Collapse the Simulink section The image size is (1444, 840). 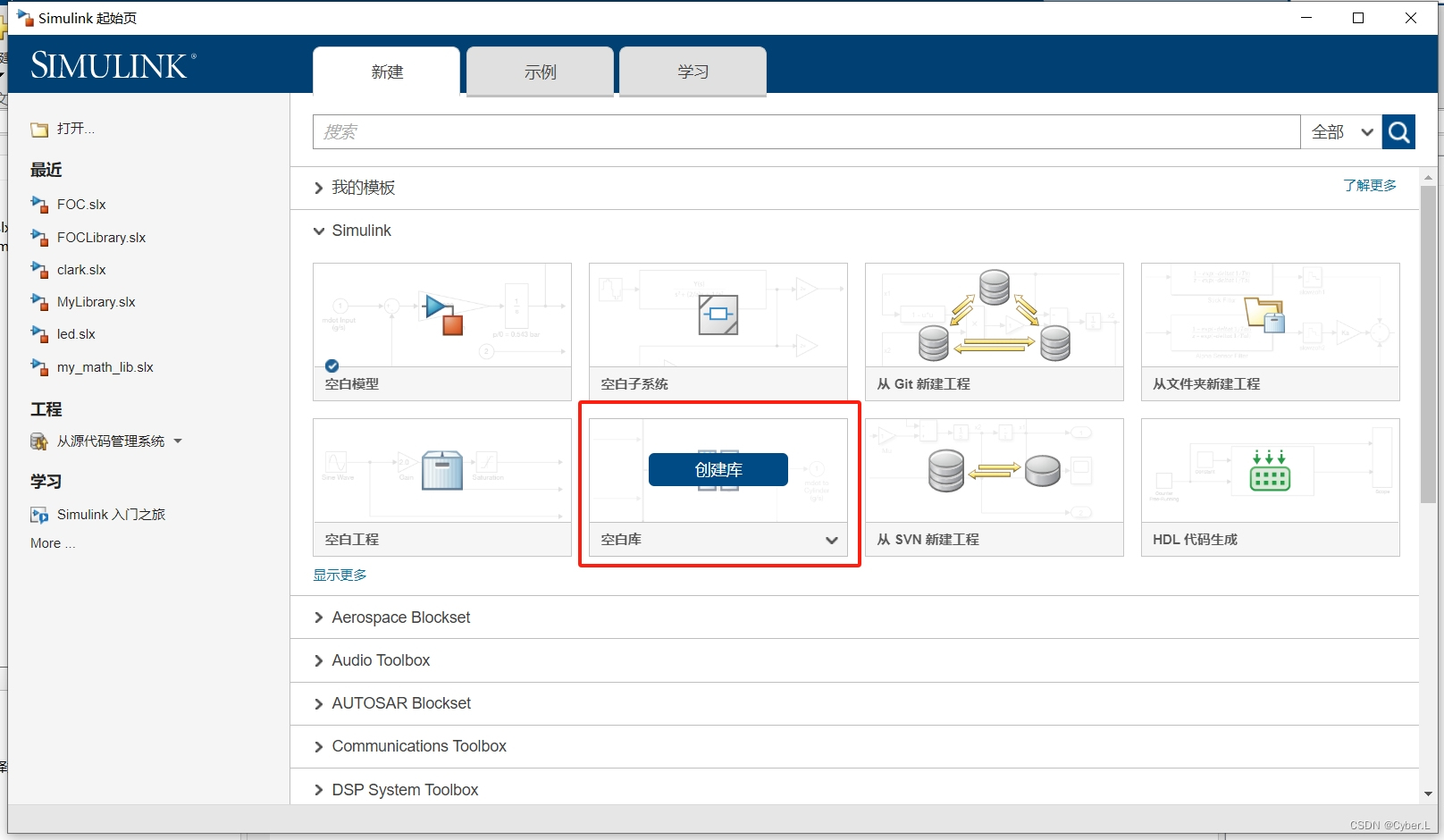pos(319,231)
